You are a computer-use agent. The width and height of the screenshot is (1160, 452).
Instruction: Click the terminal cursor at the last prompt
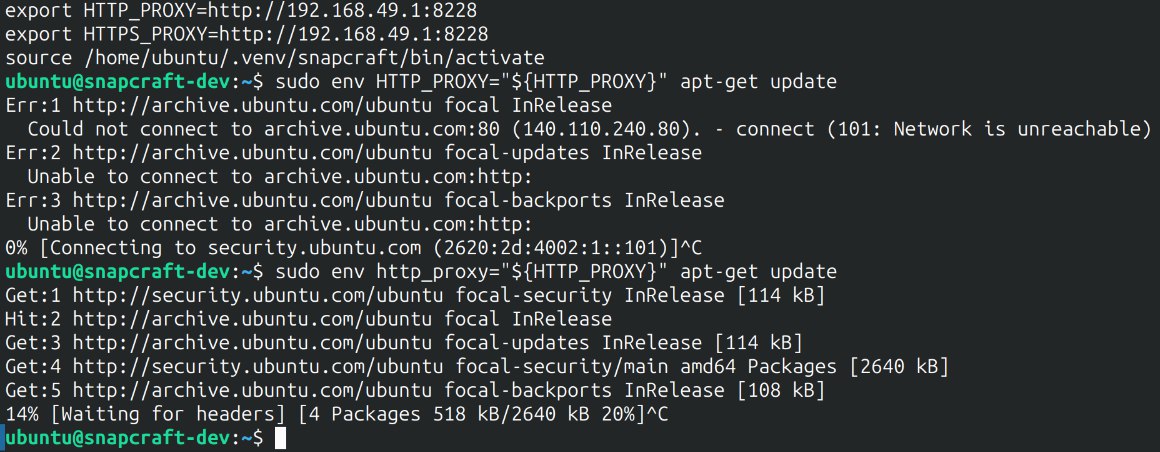point(280,438)
